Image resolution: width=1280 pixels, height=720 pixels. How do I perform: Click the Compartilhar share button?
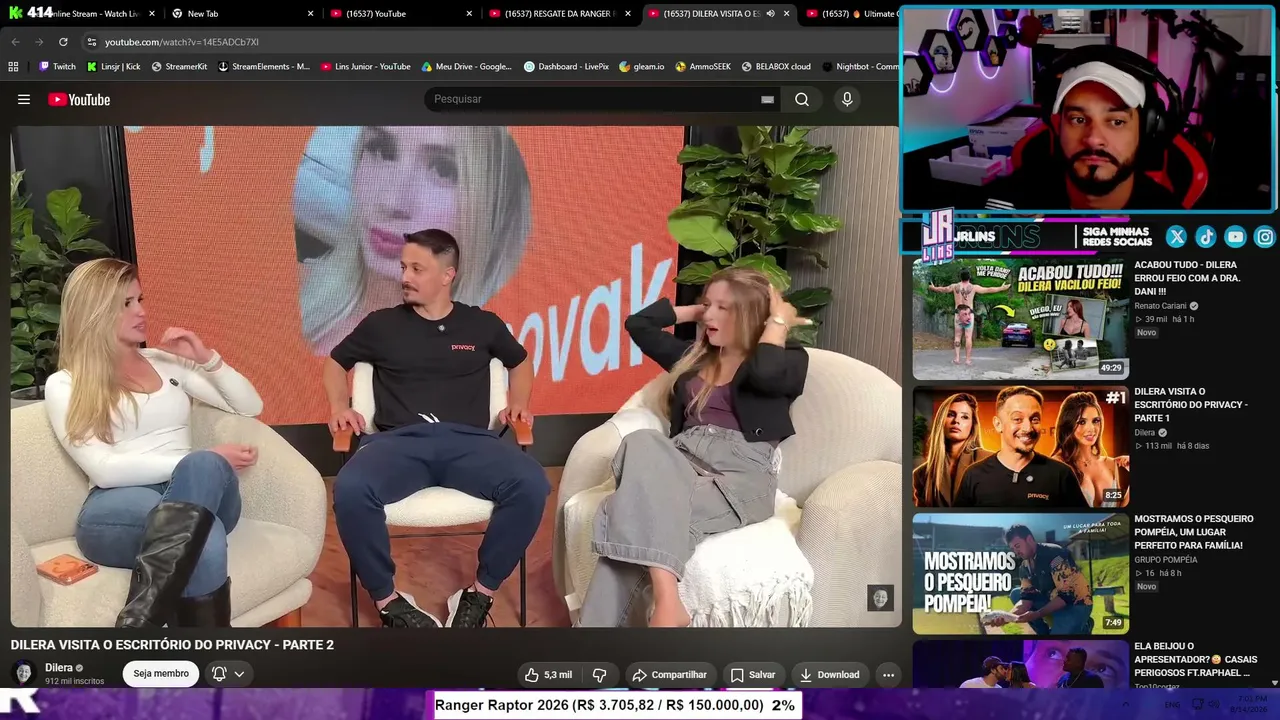[x=670, y=675]
